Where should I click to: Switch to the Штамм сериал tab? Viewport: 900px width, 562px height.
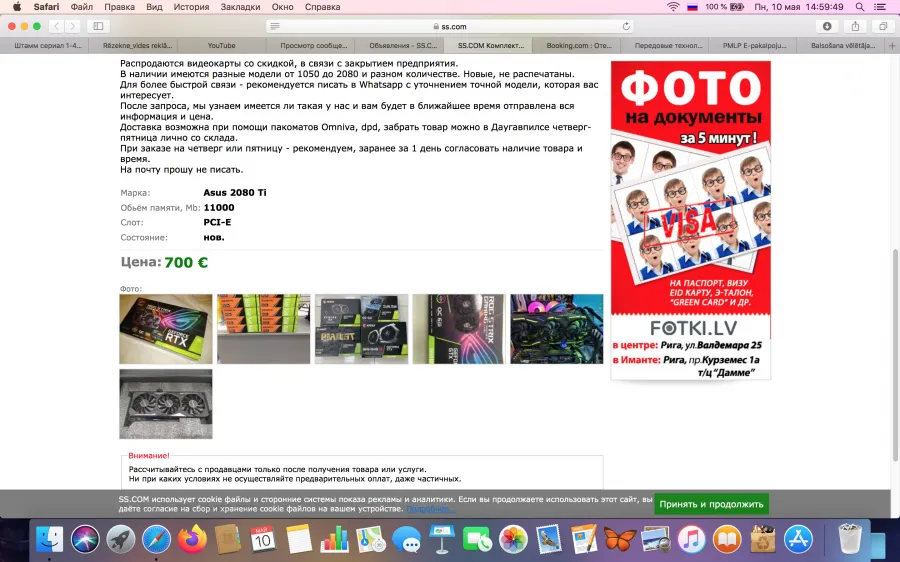pos(45,45)
